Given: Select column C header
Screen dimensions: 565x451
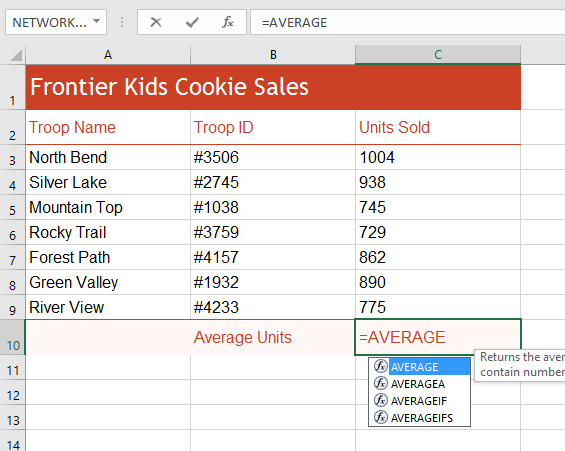Looking at the screenshot, I should 438,55.
